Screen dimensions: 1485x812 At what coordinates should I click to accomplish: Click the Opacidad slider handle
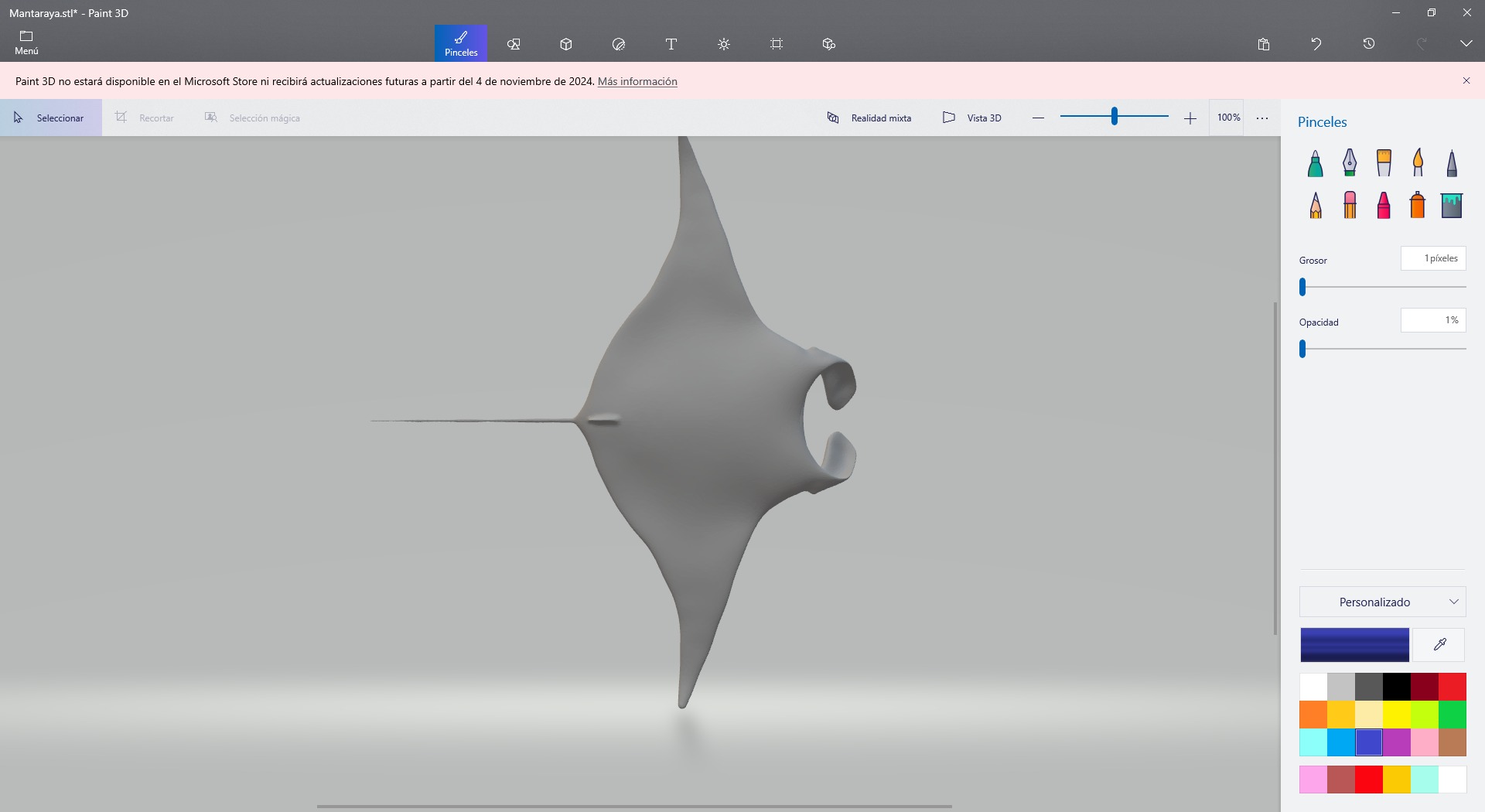(1302, 349)
